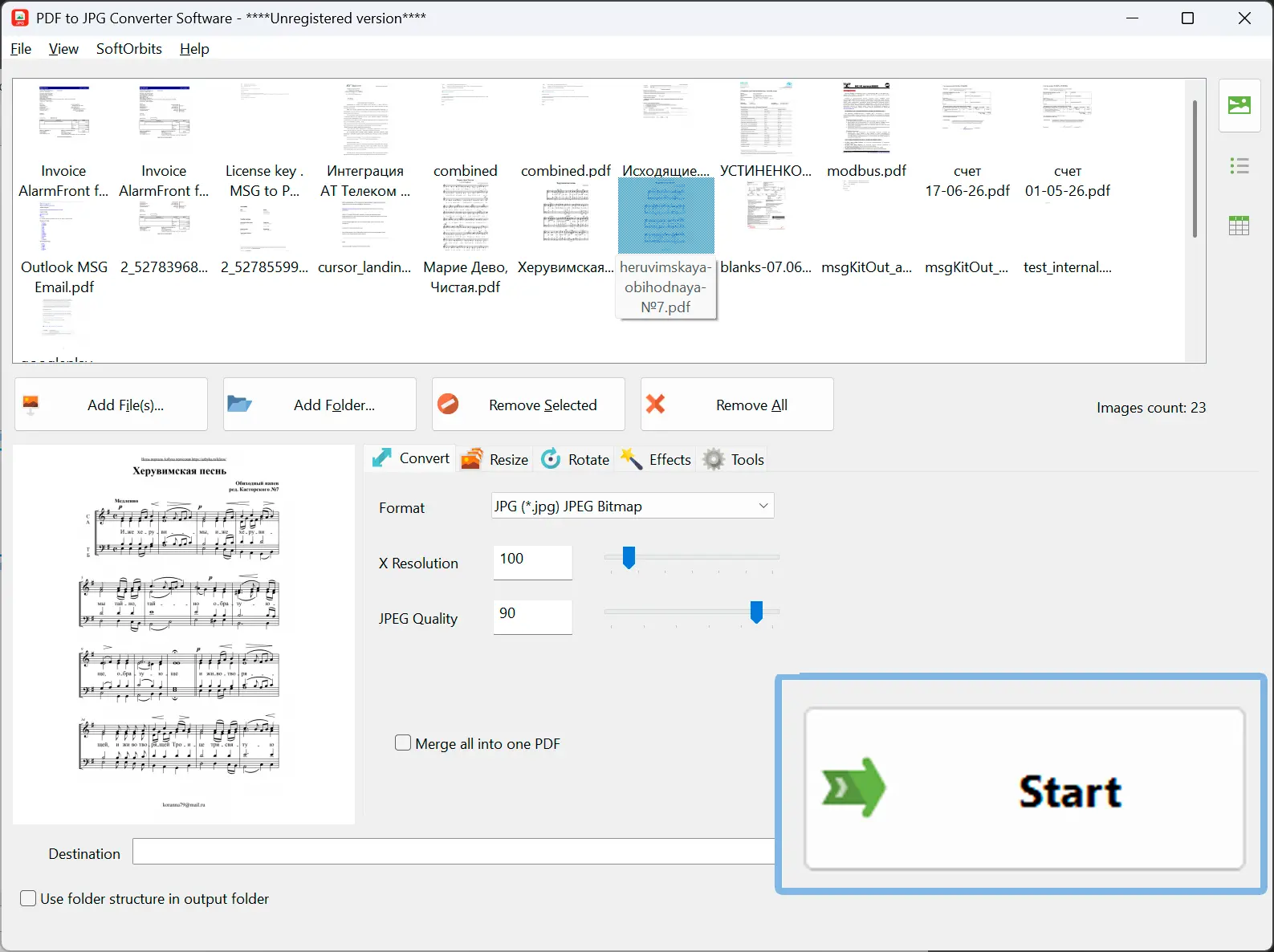The image size is (1274, 952).
Task: Click the highlighted heruvimskaya-obihodnaya-№7.pdf file
Action: [665, 249]
